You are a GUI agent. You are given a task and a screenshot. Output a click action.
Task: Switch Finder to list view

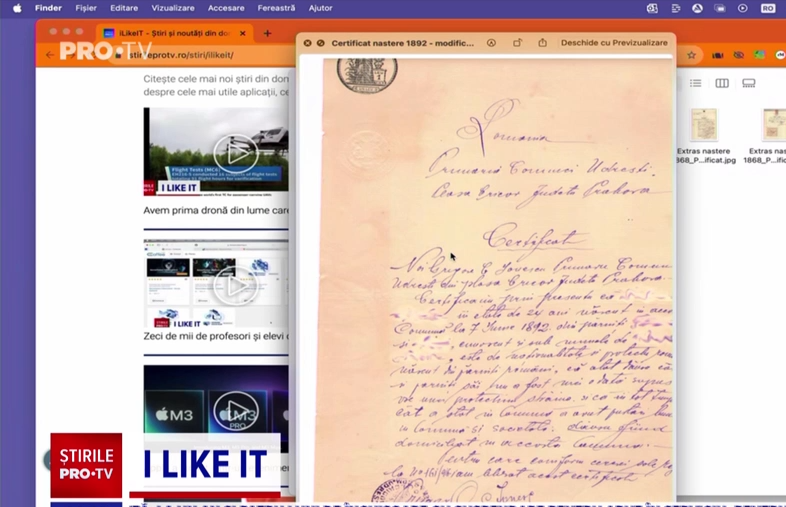tap(696, 83)
